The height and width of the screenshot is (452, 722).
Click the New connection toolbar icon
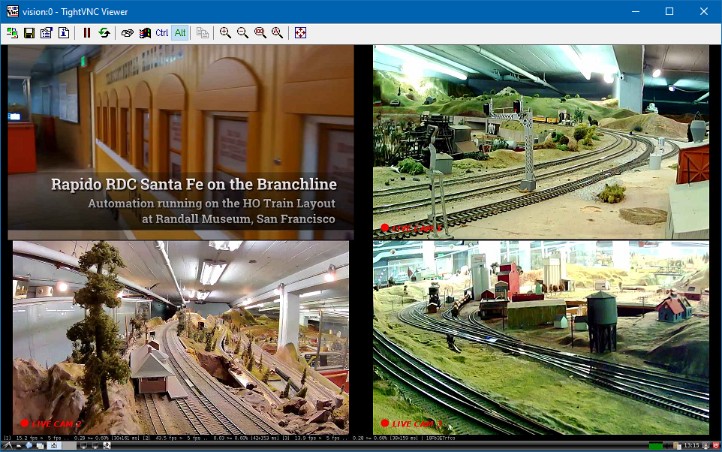coord(12,33)
